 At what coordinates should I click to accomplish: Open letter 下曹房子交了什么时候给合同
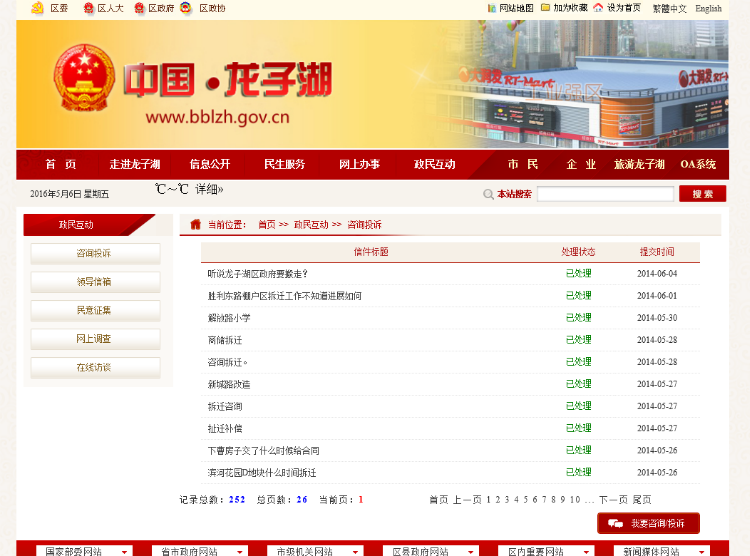[x=264, y=451]
